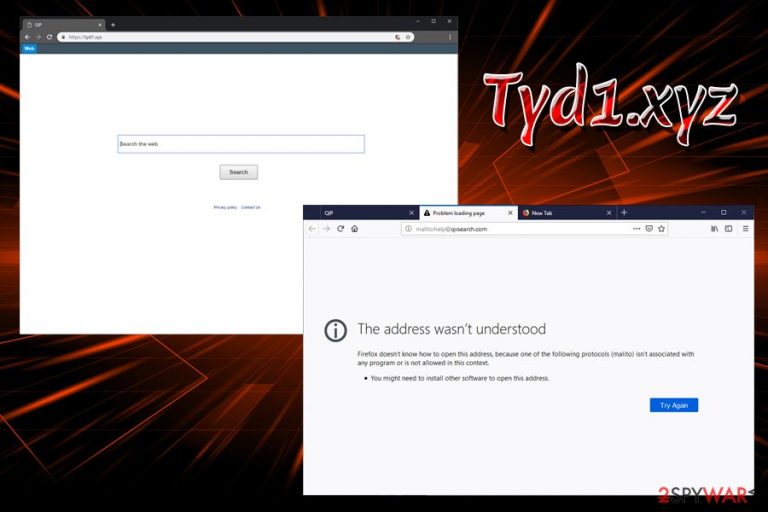This screenshot has width=768, height=512.
Task: Close the Problem loading page tab
Action: 510,213
